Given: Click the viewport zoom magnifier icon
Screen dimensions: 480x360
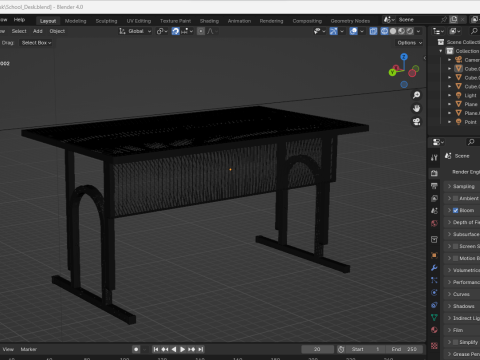Looking at the screenshot, I should pos(416,95).
